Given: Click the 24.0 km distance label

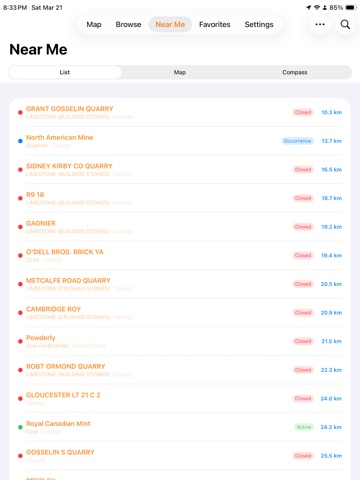Looking at the screenshot, I should (331, 399).
